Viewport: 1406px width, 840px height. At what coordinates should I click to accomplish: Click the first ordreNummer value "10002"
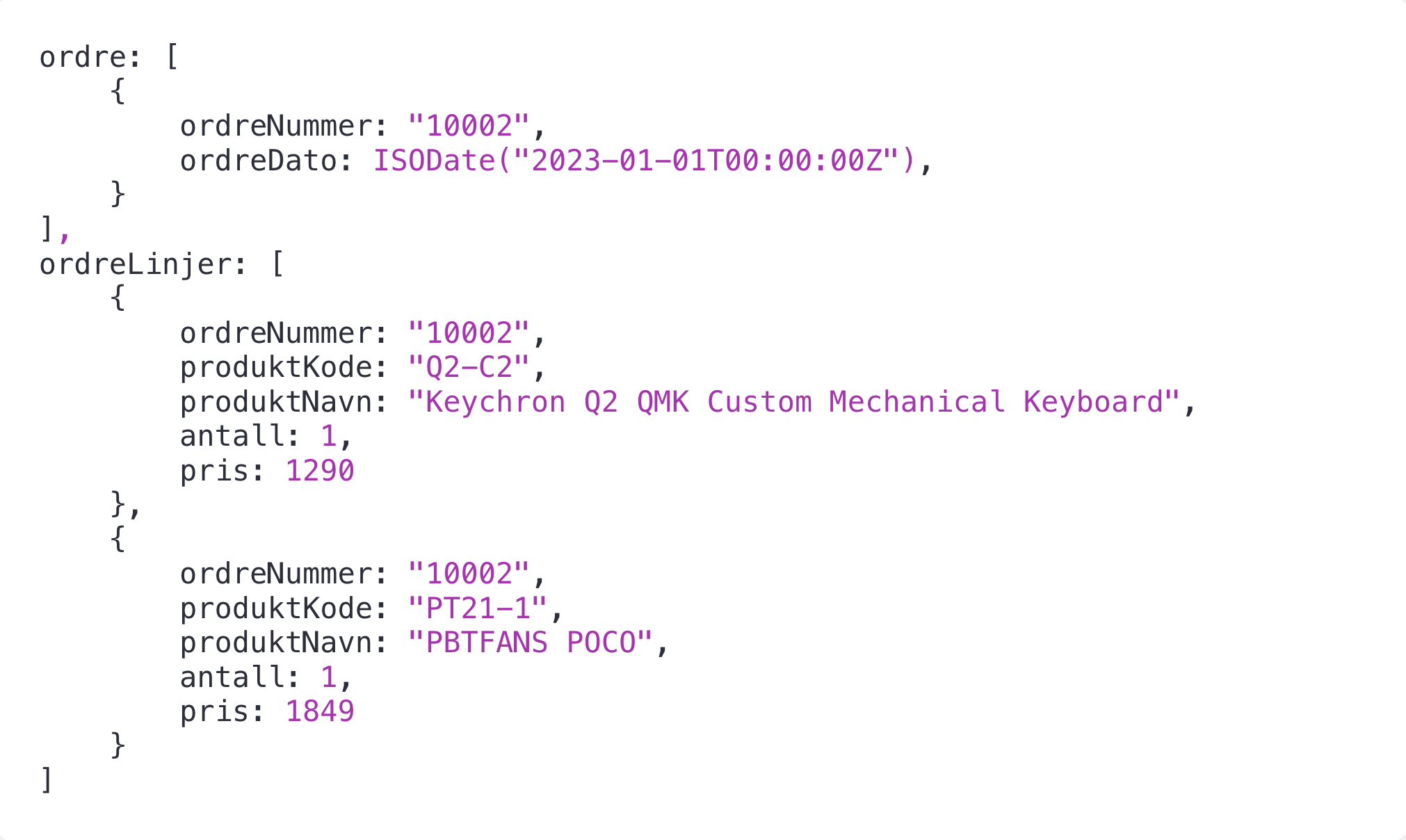click(x=469, y=126)
